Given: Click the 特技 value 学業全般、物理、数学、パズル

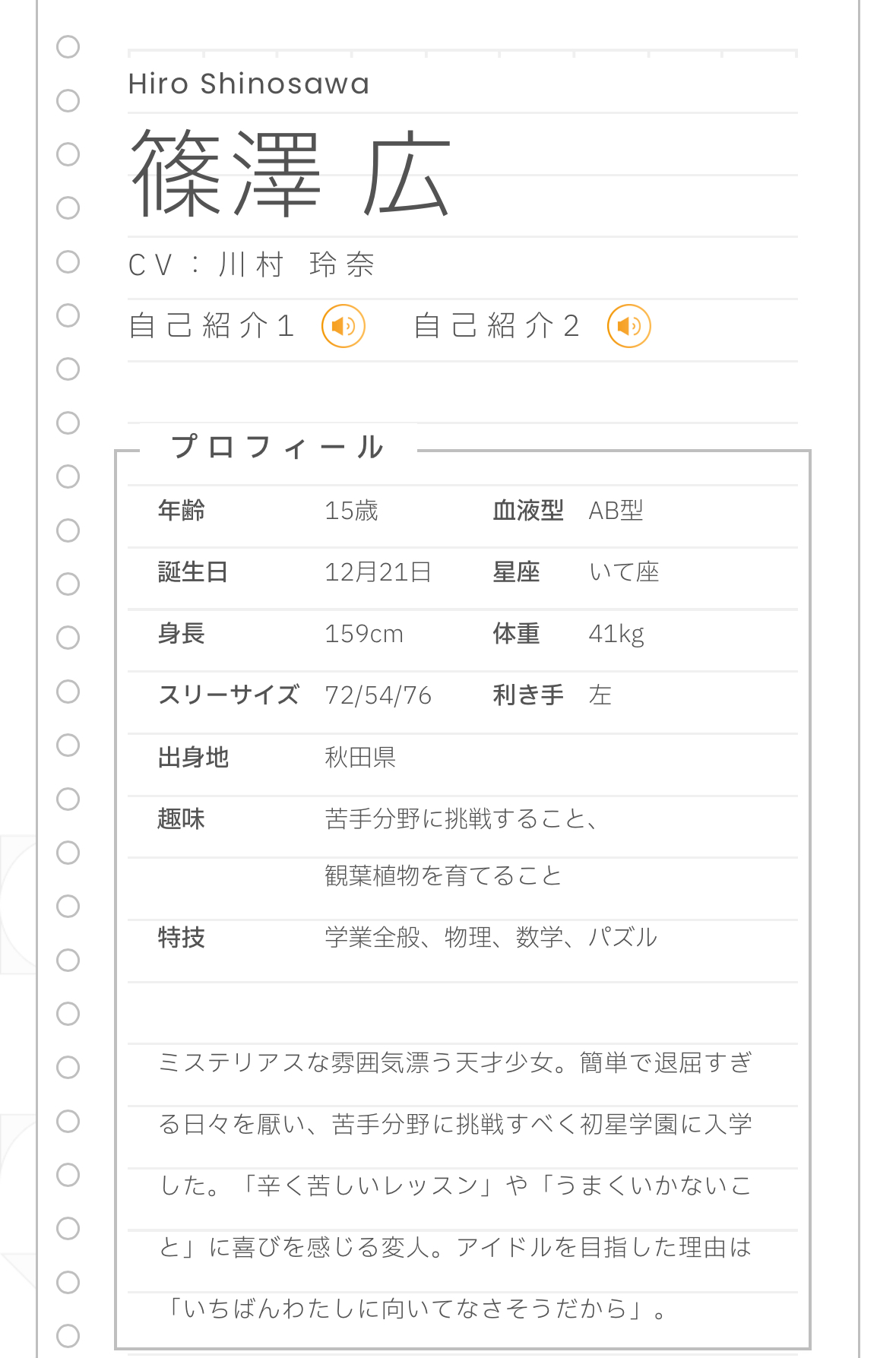Looking at the screenshot, I should 490,938.
